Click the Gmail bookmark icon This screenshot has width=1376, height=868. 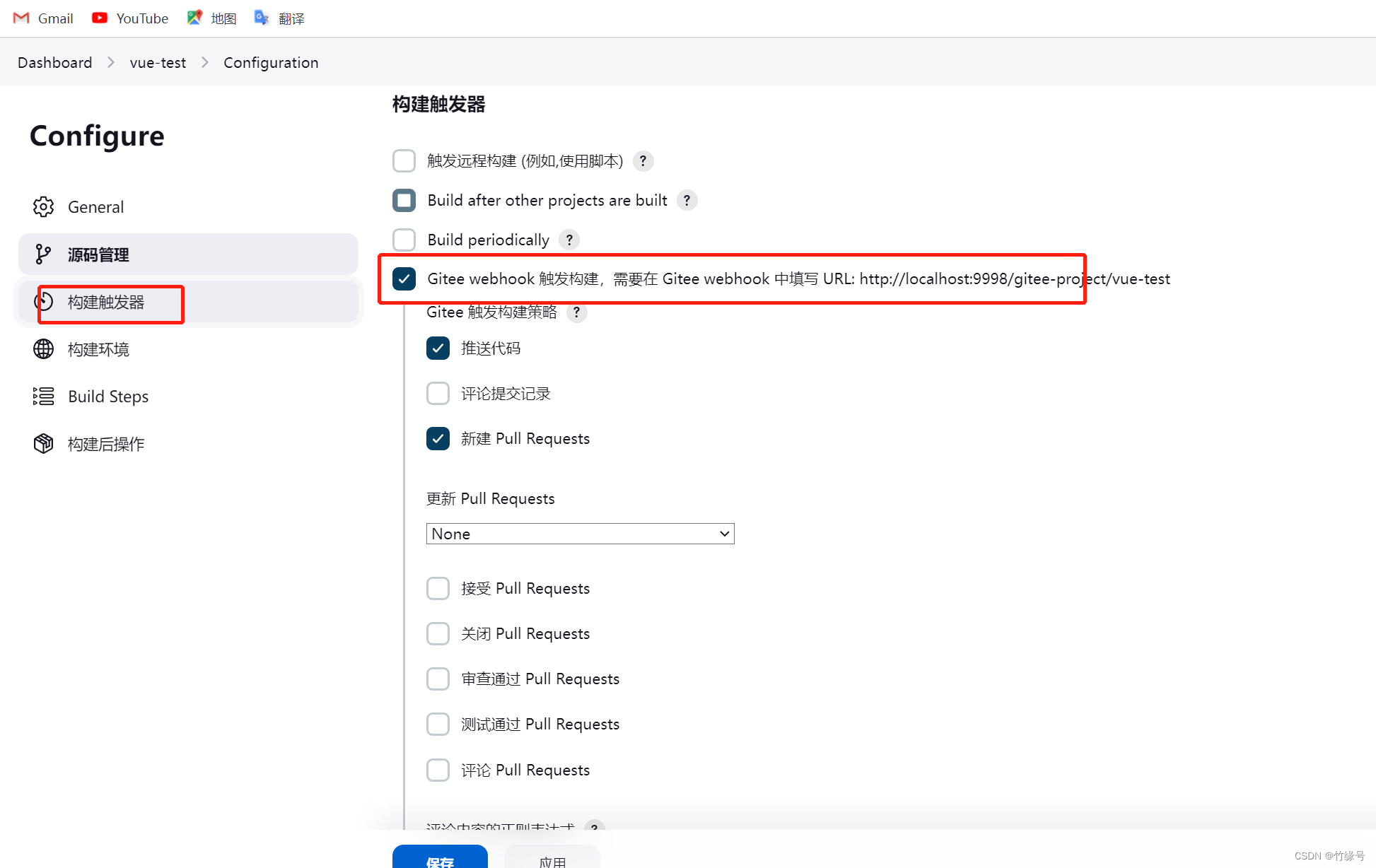pyautogui.click(x=21, y=18)
